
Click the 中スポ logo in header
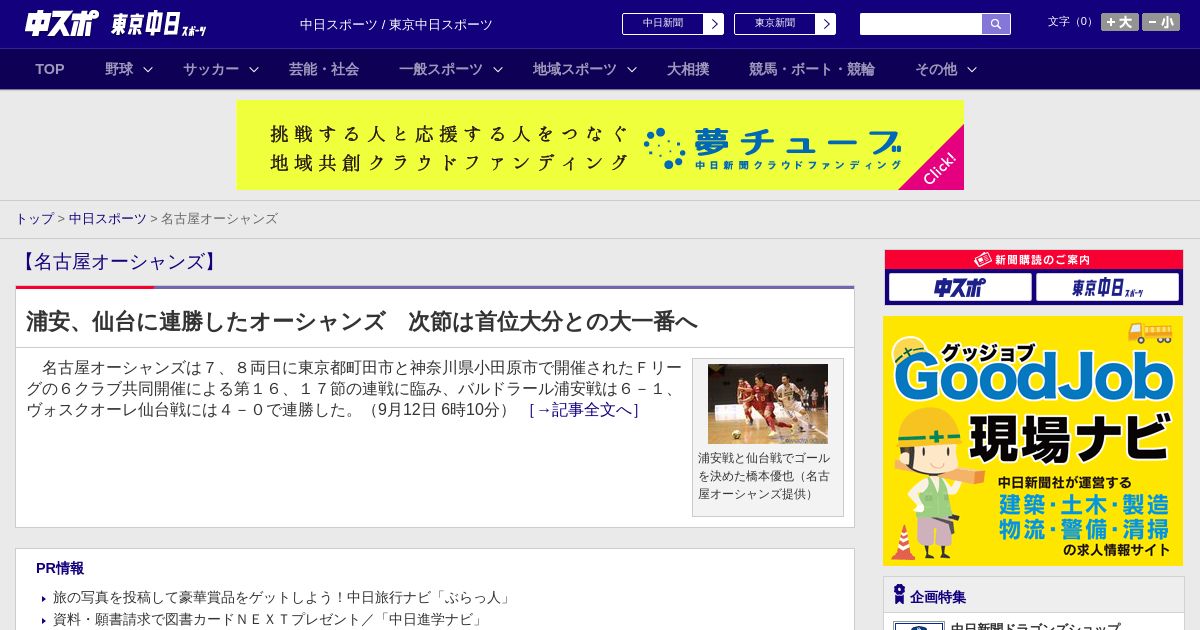[61, 23]
